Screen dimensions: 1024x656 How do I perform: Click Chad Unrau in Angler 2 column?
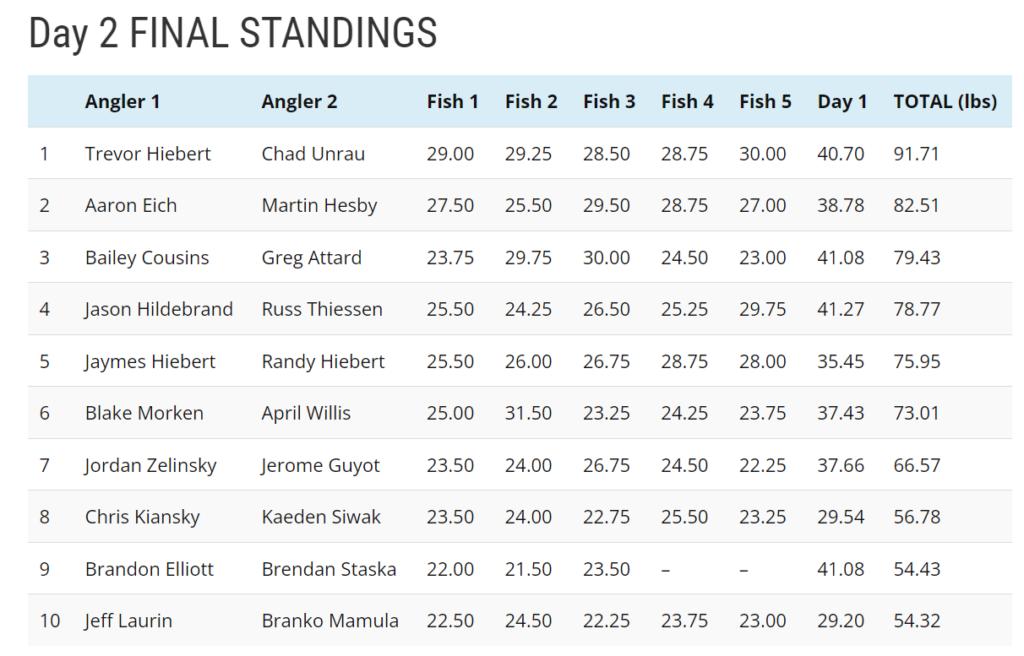(x=313, y=154)
